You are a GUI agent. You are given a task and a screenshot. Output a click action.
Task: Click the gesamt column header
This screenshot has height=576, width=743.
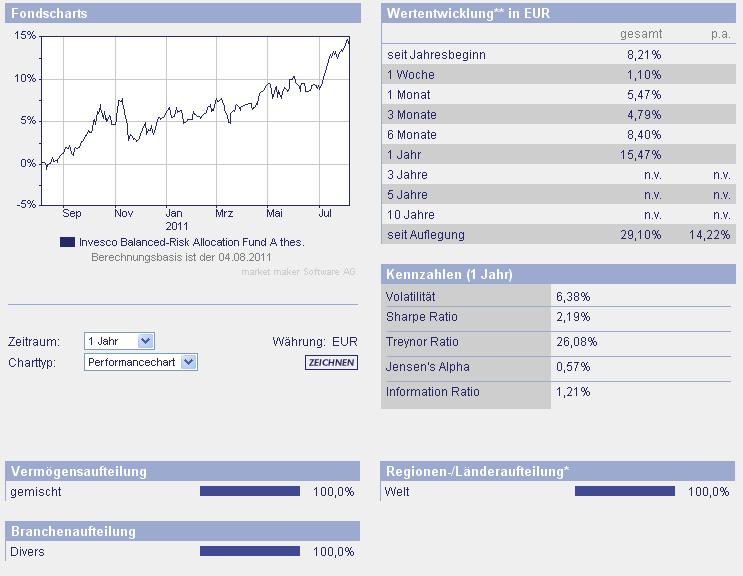click(x=640, y=34)
